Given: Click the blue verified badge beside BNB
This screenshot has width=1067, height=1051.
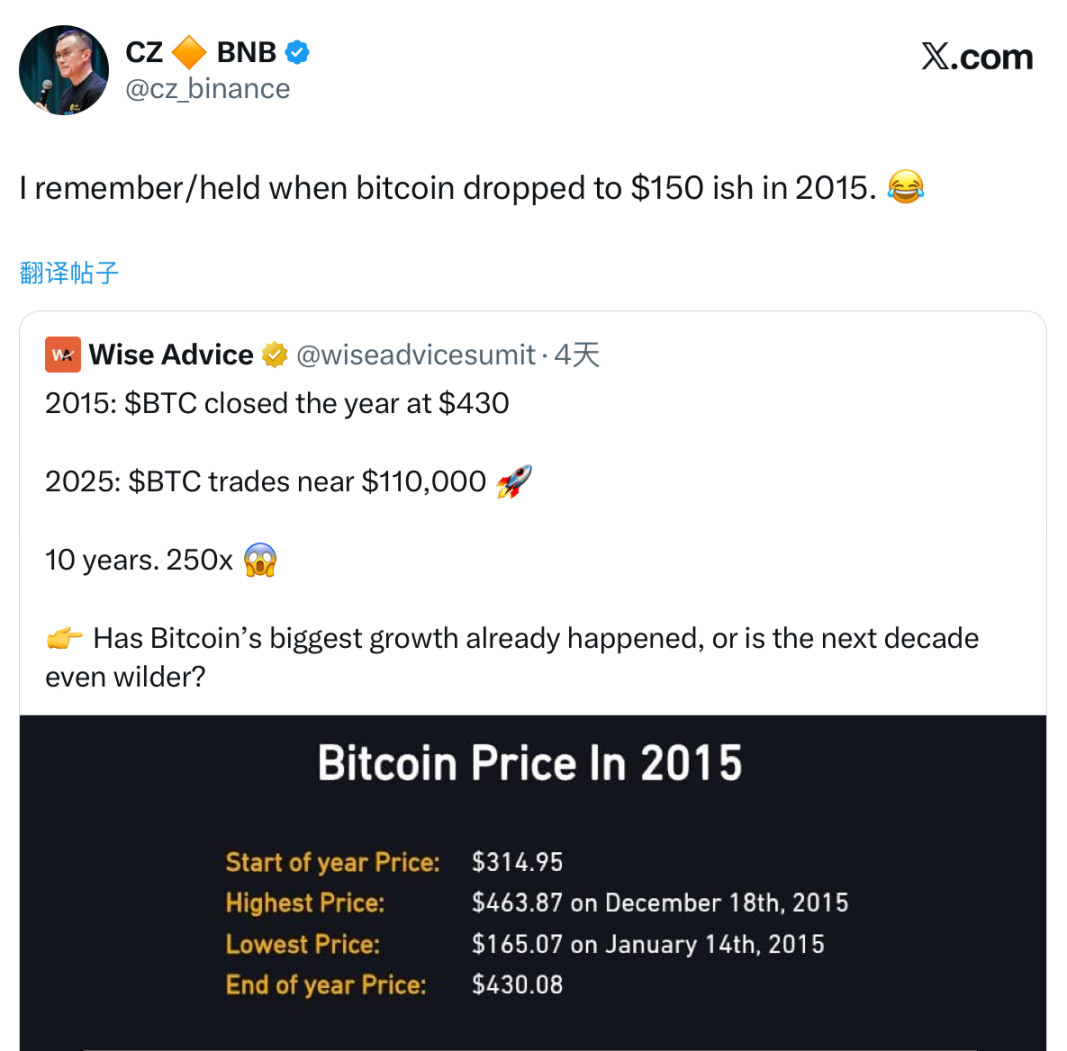Looking at the screenshot, I should 297,52.
